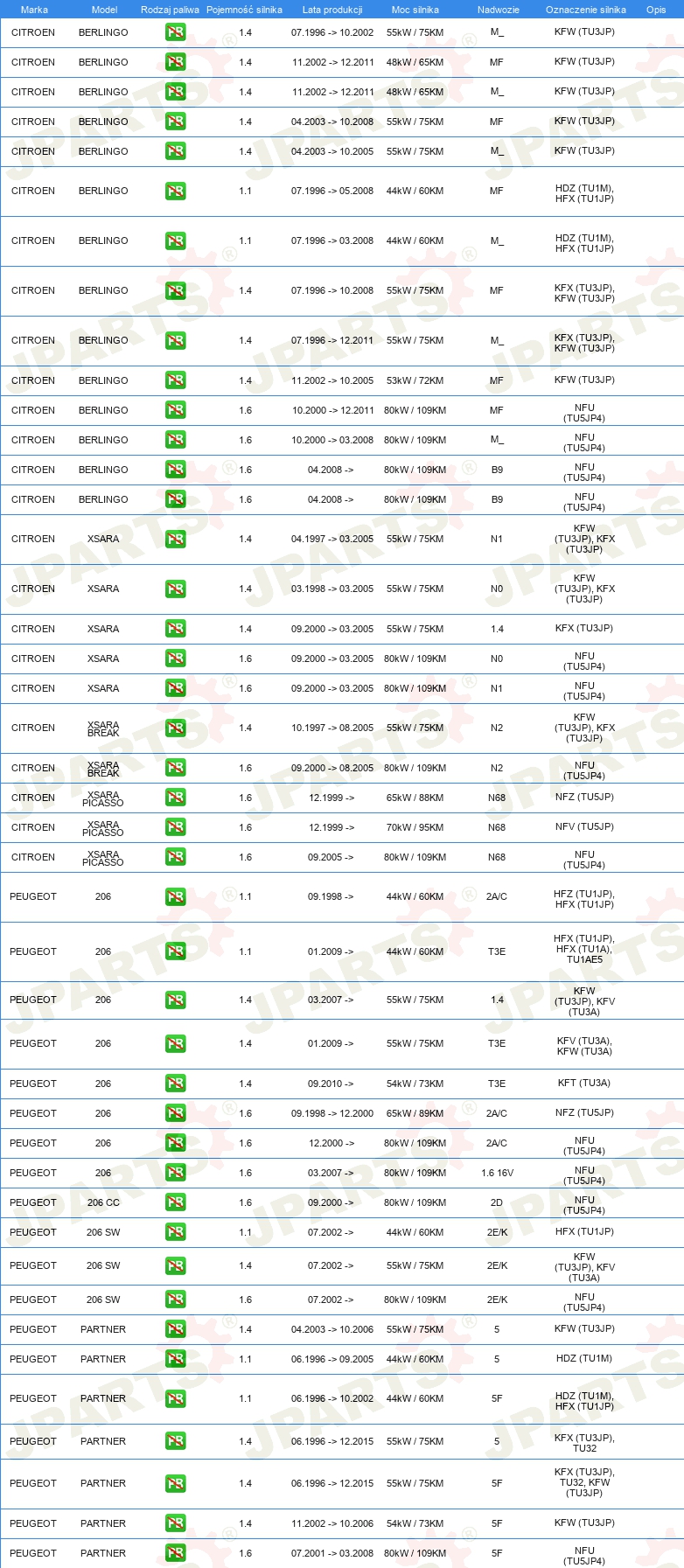Select the 'HDZ (TU1M)' single-line engine cell

point(584,1358)
